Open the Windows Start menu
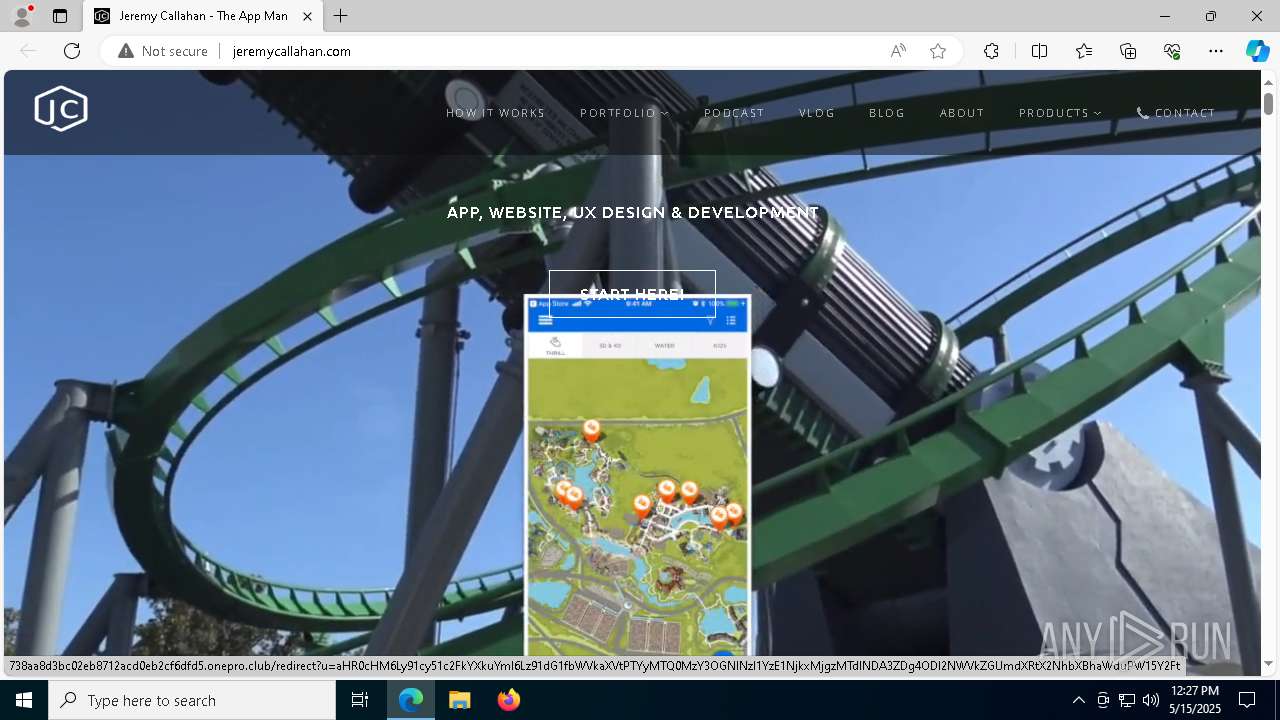1280x720 pixels. 24,700
